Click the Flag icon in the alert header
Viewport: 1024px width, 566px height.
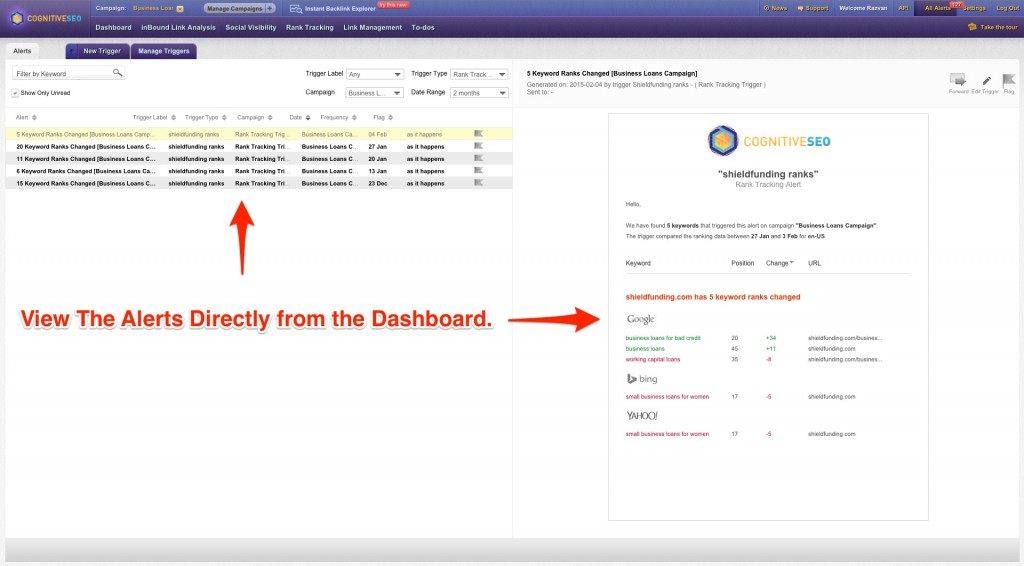point(1008,81)
